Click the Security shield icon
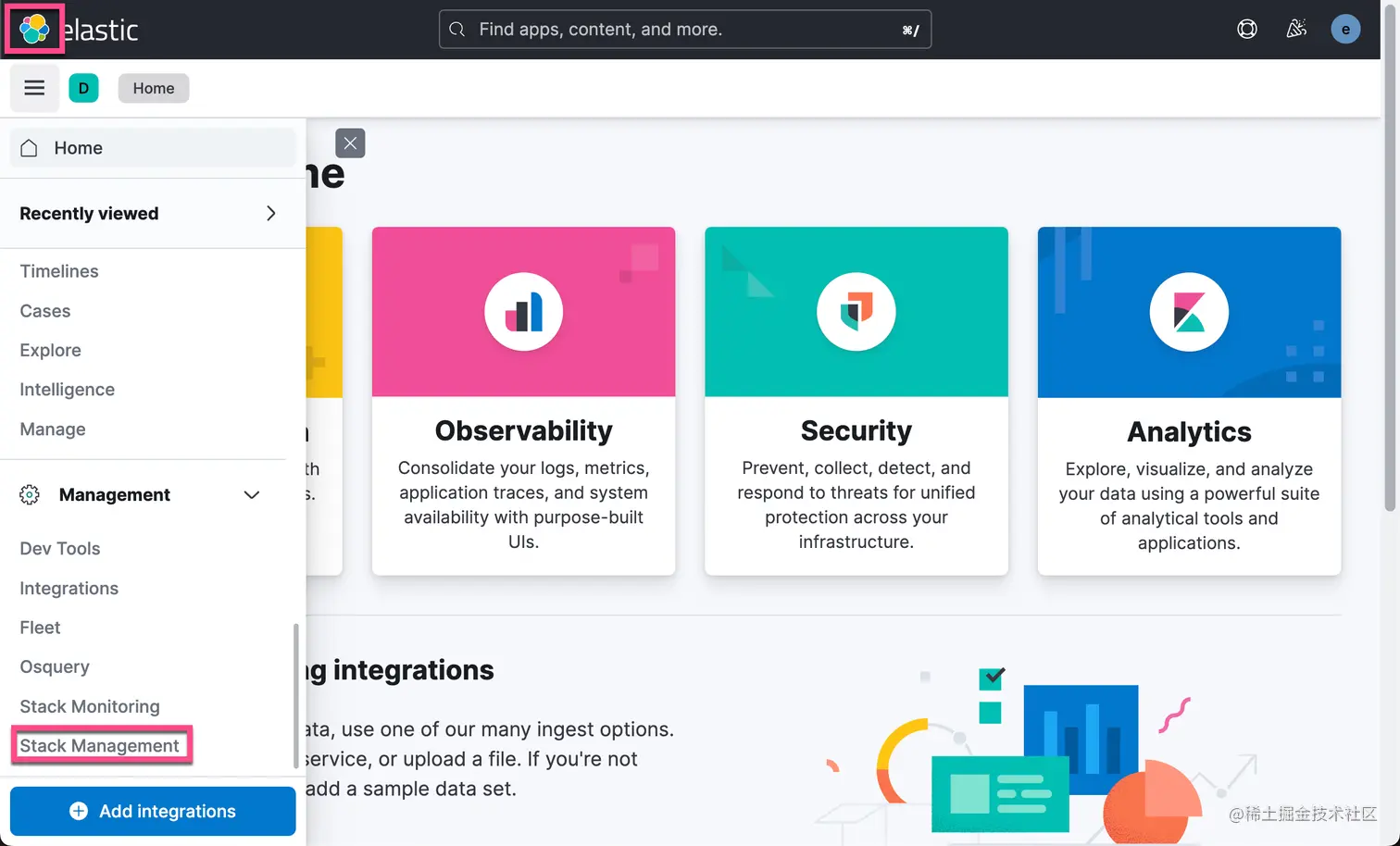Screen dimensions: 1400x846 coord(856,312)
